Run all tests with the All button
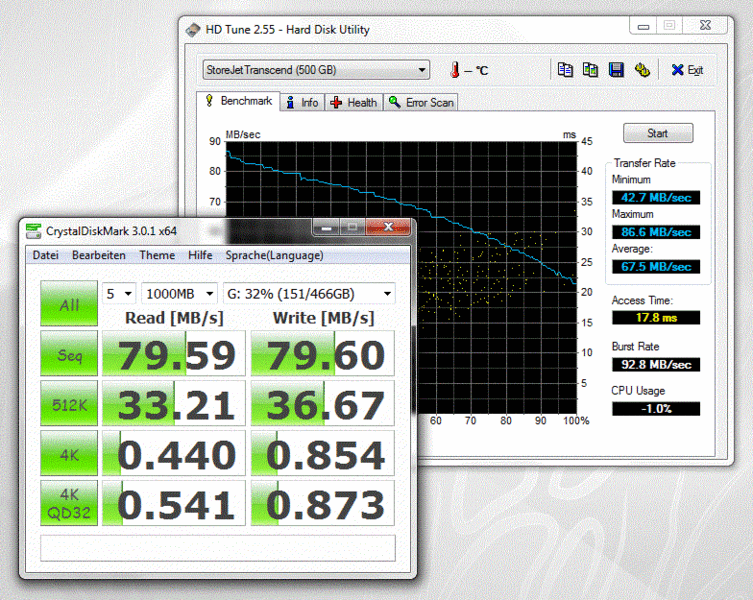753x600 pixels. pos(69,304)
